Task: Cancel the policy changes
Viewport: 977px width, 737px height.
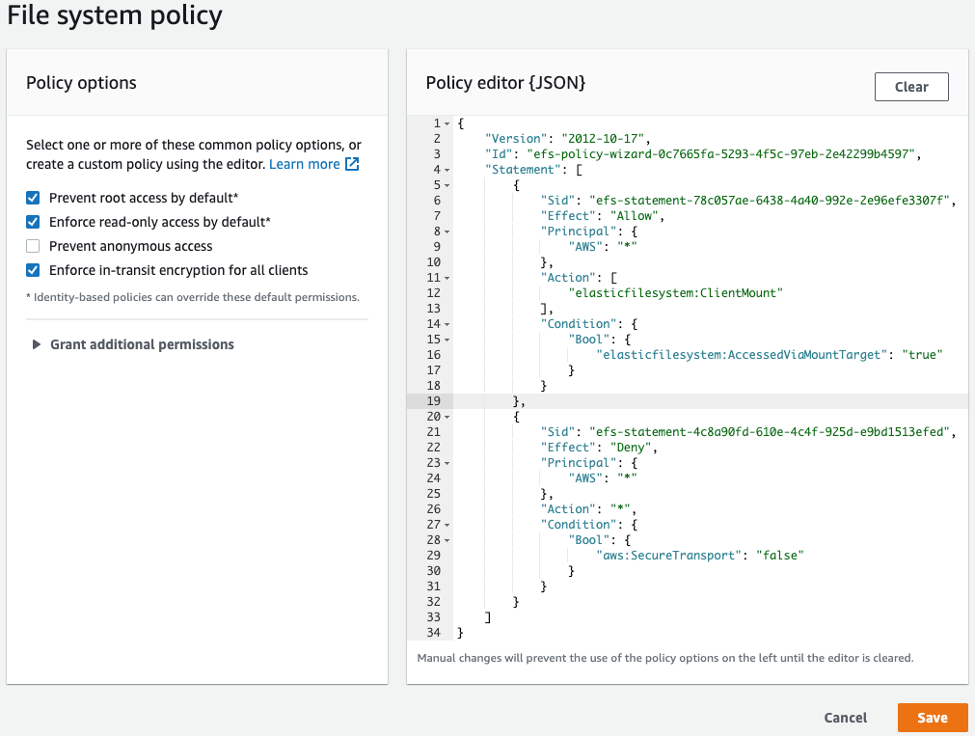Action: [x=845, y=718]
